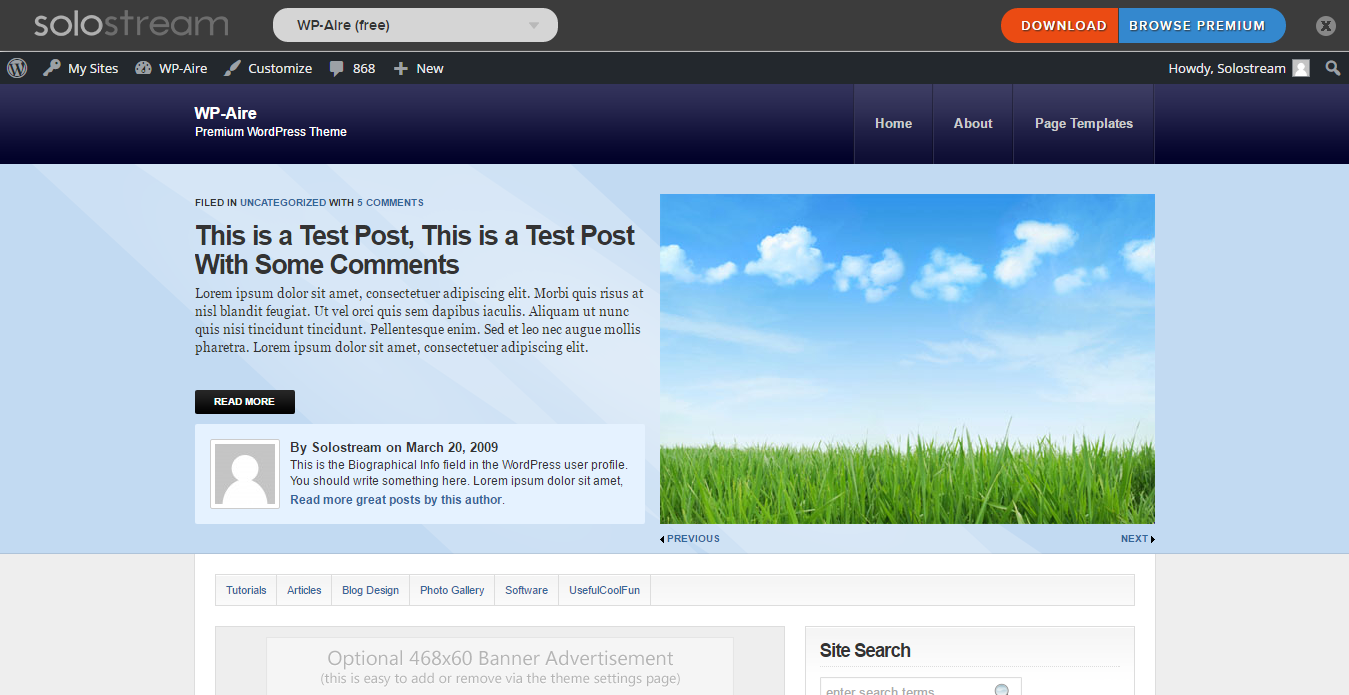Screen dimensions: 1349x695
Task: Go to the About nav item
Action: click(973, 124)
